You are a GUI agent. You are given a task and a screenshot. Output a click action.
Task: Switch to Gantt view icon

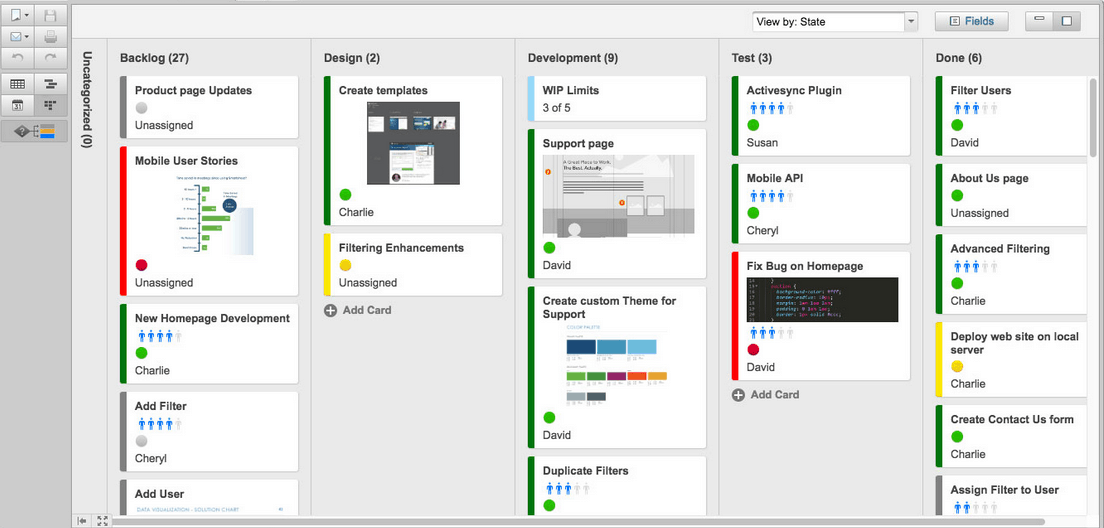click(52, 84)
